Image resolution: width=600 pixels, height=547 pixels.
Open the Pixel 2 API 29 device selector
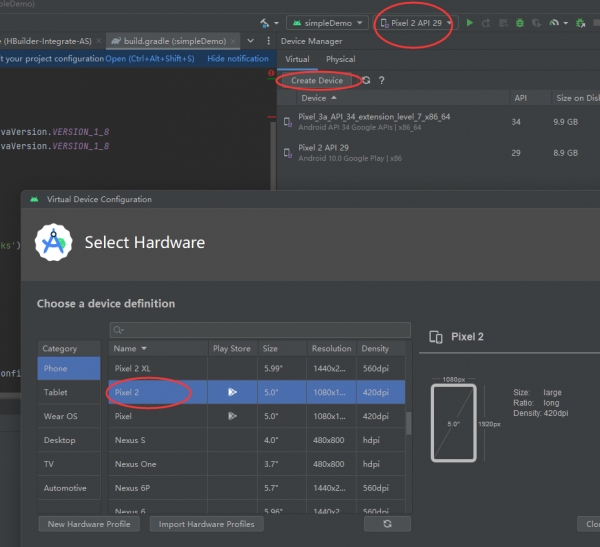click(416, 23)
